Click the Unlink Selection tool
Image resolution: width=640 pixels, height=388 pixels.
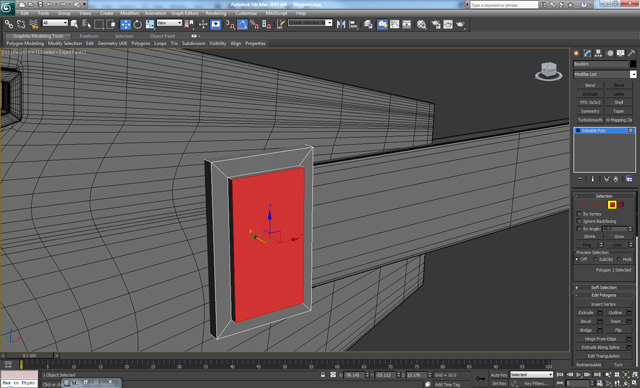point(21,24)
